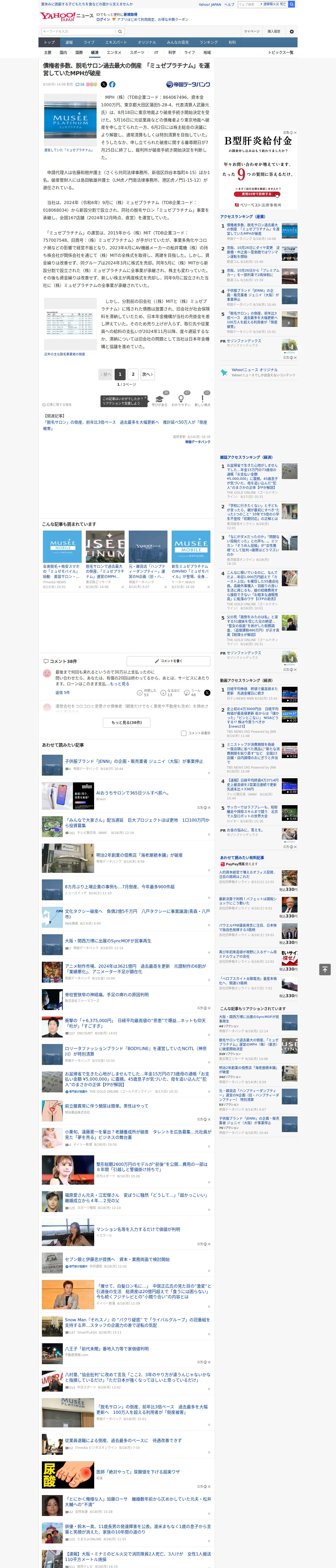The width and height of the screenshot is (336, 1568).
Task: Click the Yahoo! JAPAN News logo
Action: point(66,16)
